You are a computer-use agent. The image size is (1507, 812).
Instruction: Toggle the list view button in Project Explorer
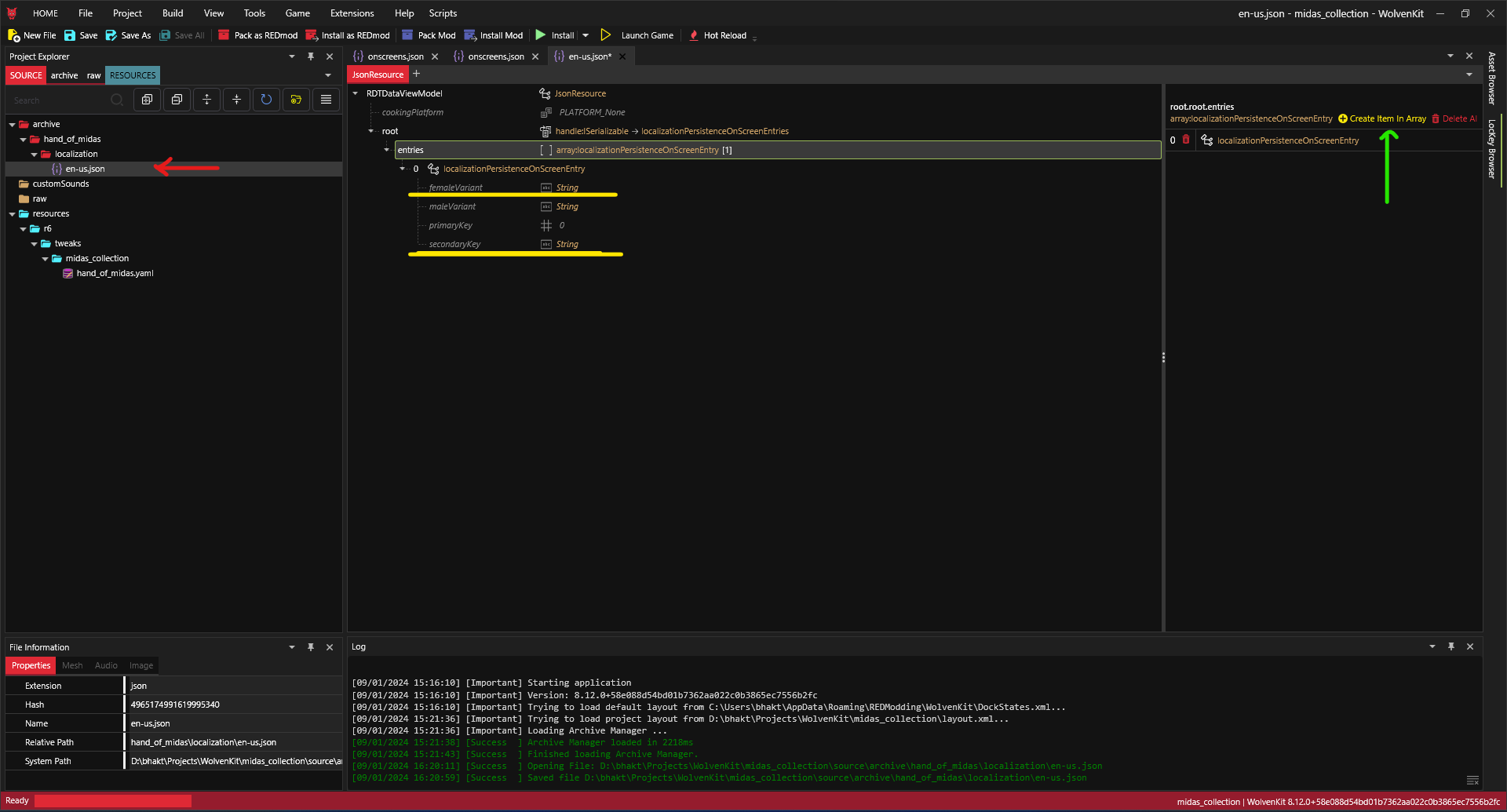tap(326, 100)
